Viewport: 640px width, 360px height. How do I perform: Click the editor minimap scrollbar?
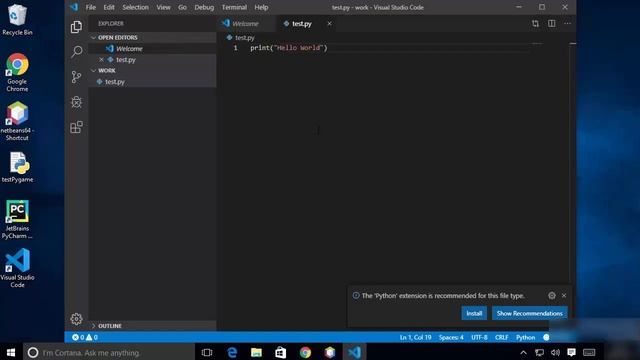(573, 163)
